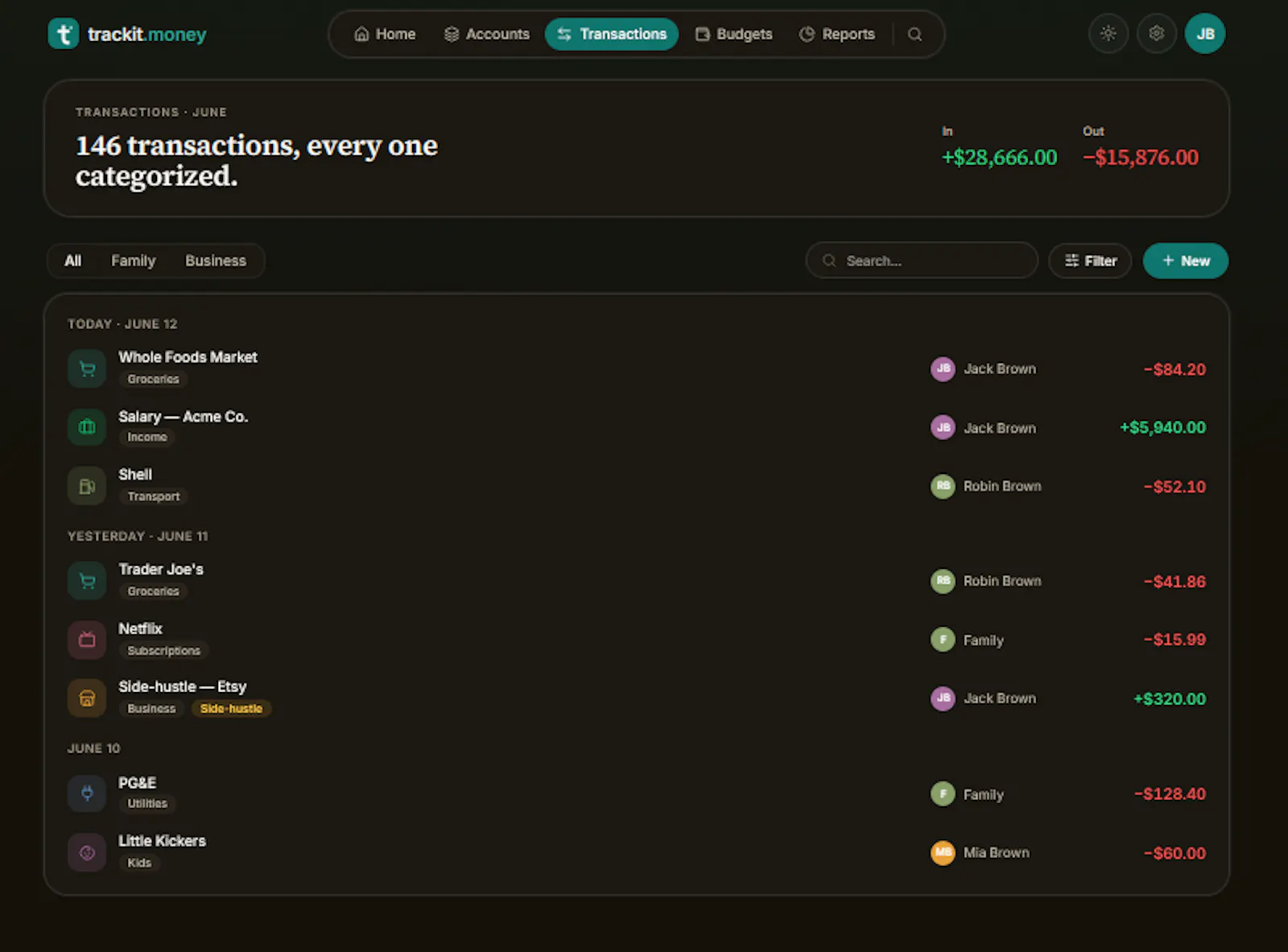The width and height of the screenshot is (1288, 952).
Task: Focus the Search transactions field
Action: [x=922, y=261]
